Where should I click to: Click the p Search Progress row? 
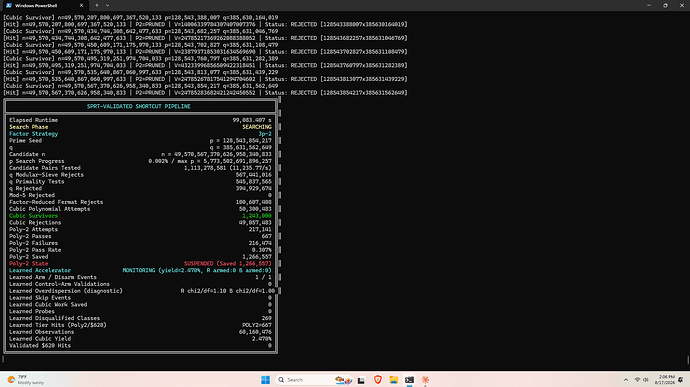[140, 161]
